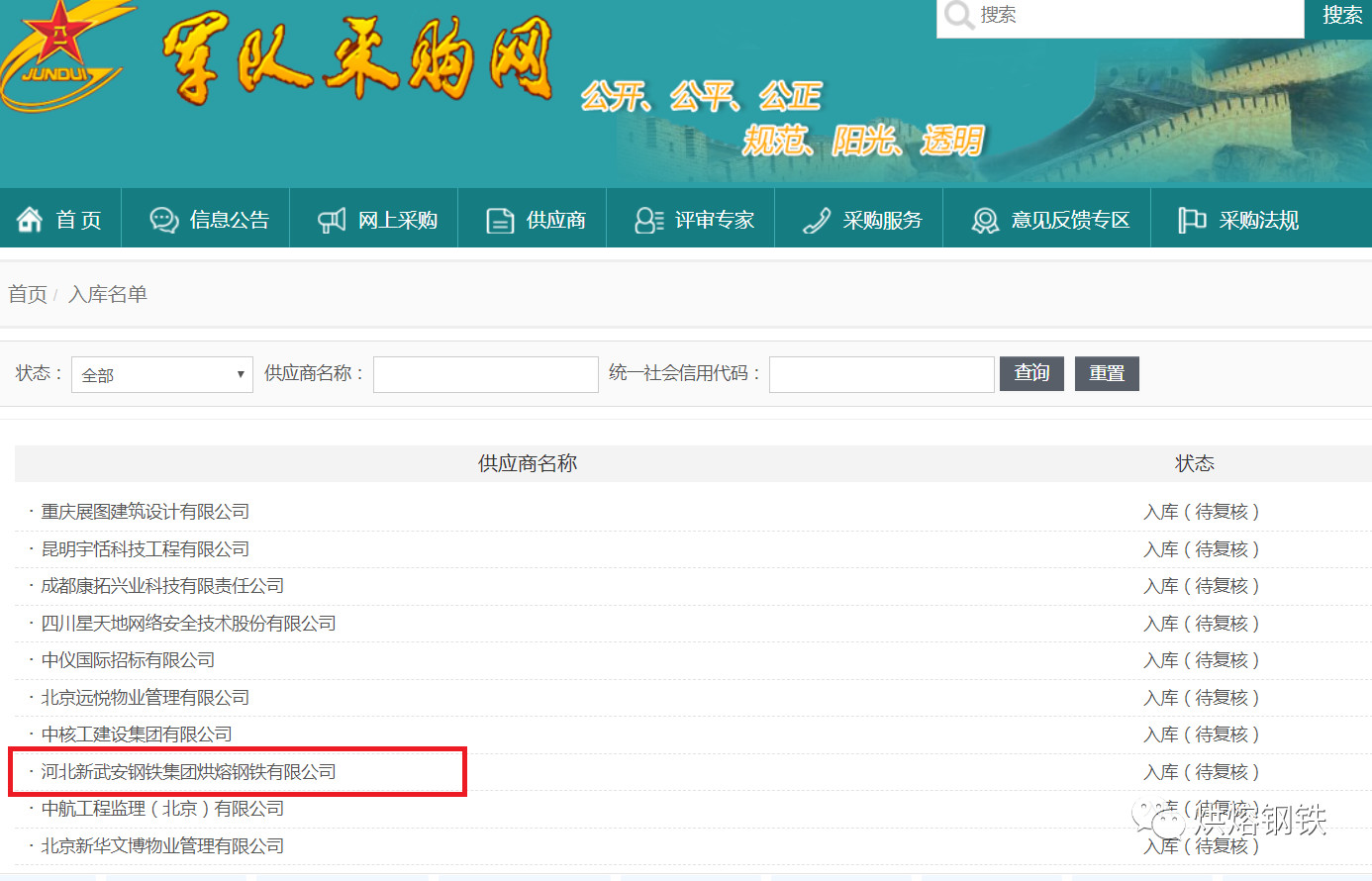Open the 供应商 navigation item

533,218
